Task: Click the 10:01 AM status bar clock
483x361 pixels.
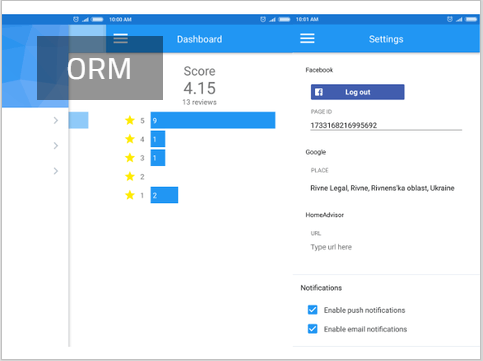Action: point(307,19)
